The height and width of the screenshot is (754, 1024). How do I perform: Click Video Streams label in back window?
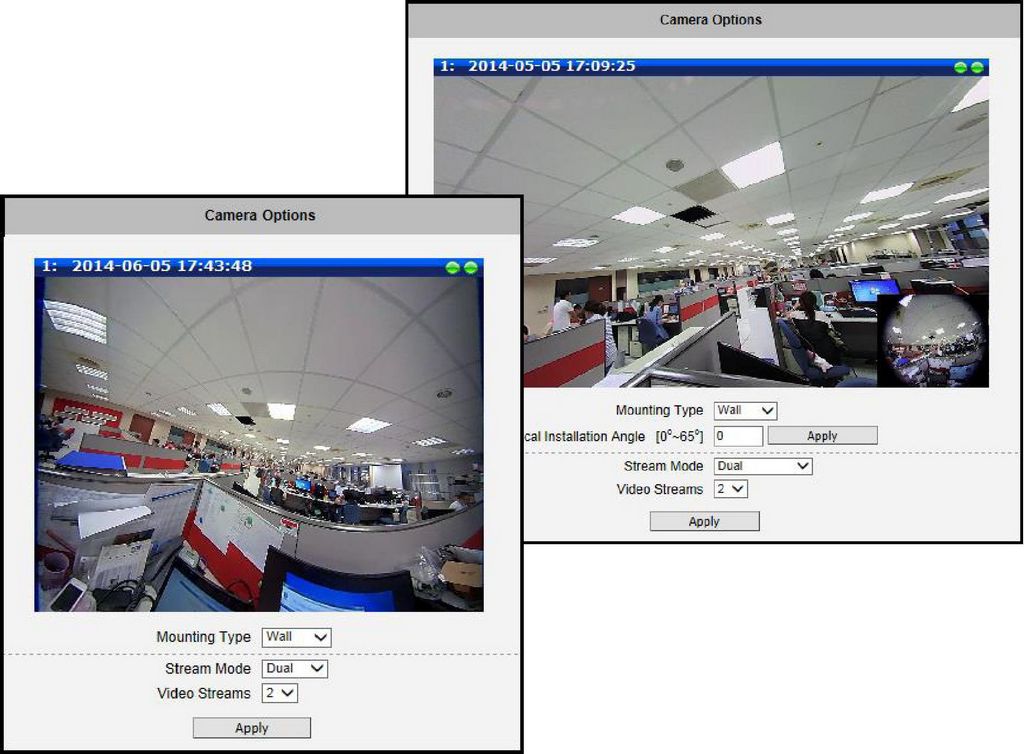coord(660,490)
